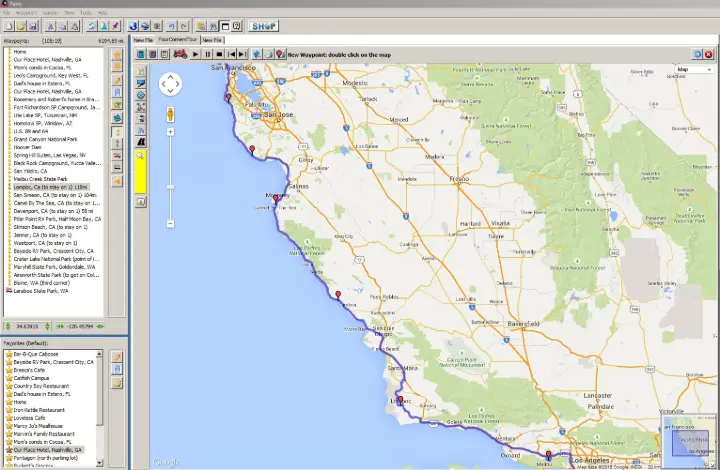Click the SHOP button in the toolbar
Screen dimensions: 720x470
click(264, 24)
